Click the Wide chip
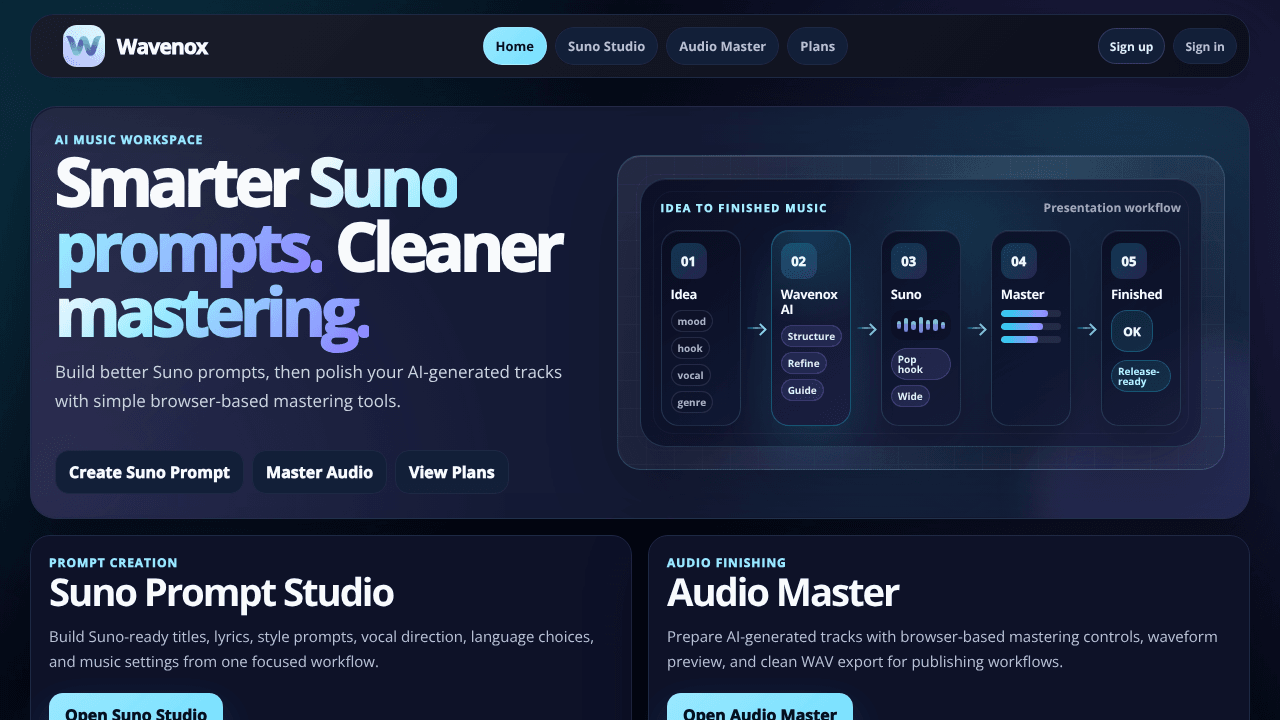This screenshot has height=720, width=1280. tap(910, 396)
